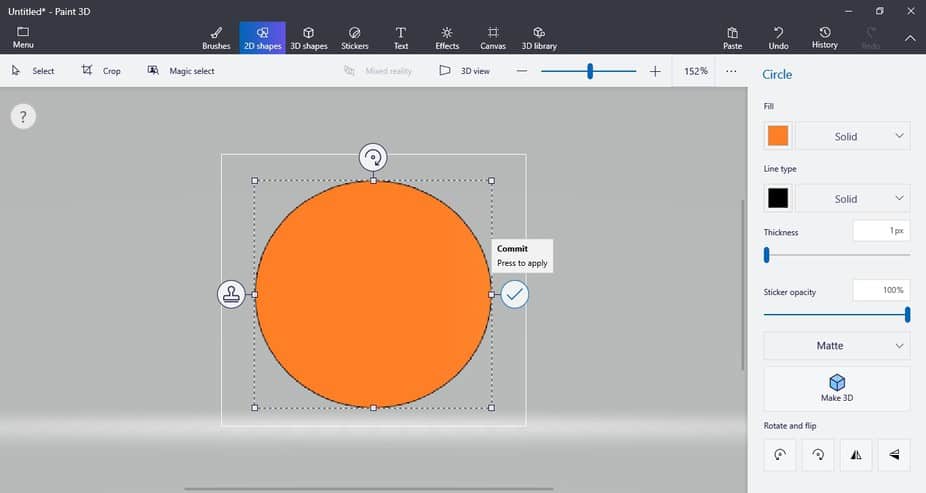Screen dimensions: 926x493
Task: Rotate the shape right 90 degrees
Action: [817, 455]
